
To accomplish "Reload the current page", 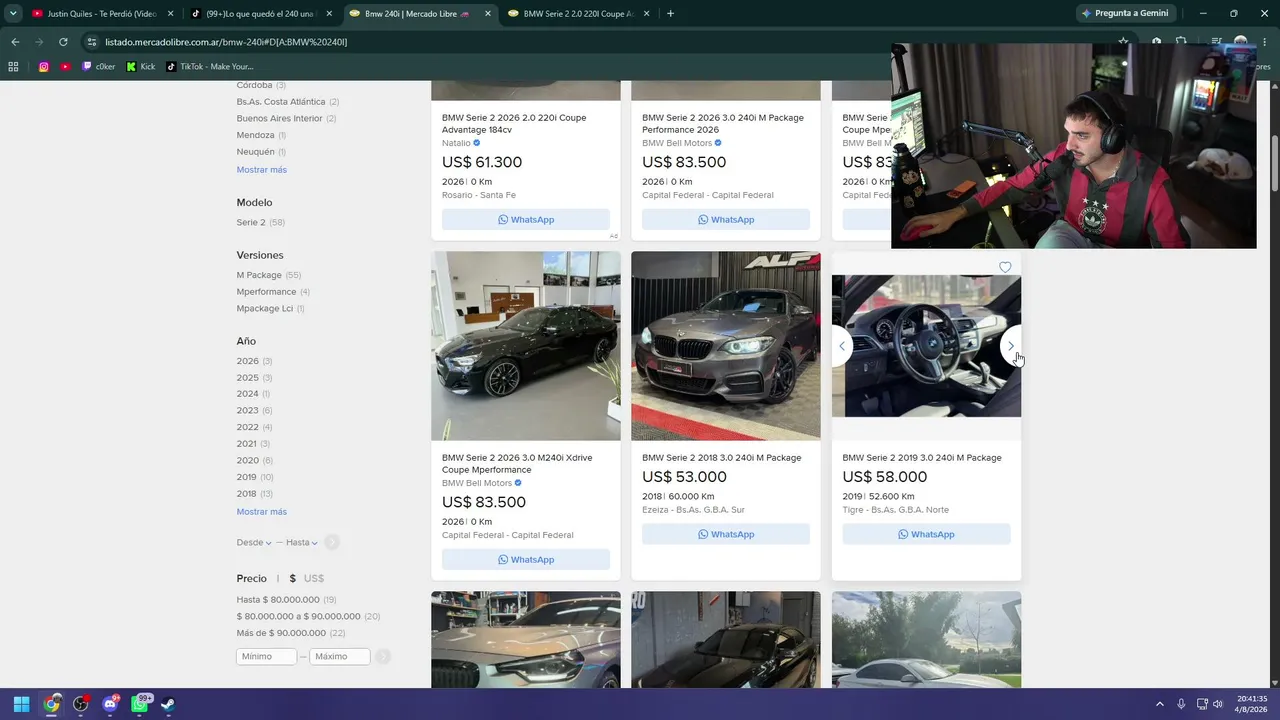I will point(63,42).
